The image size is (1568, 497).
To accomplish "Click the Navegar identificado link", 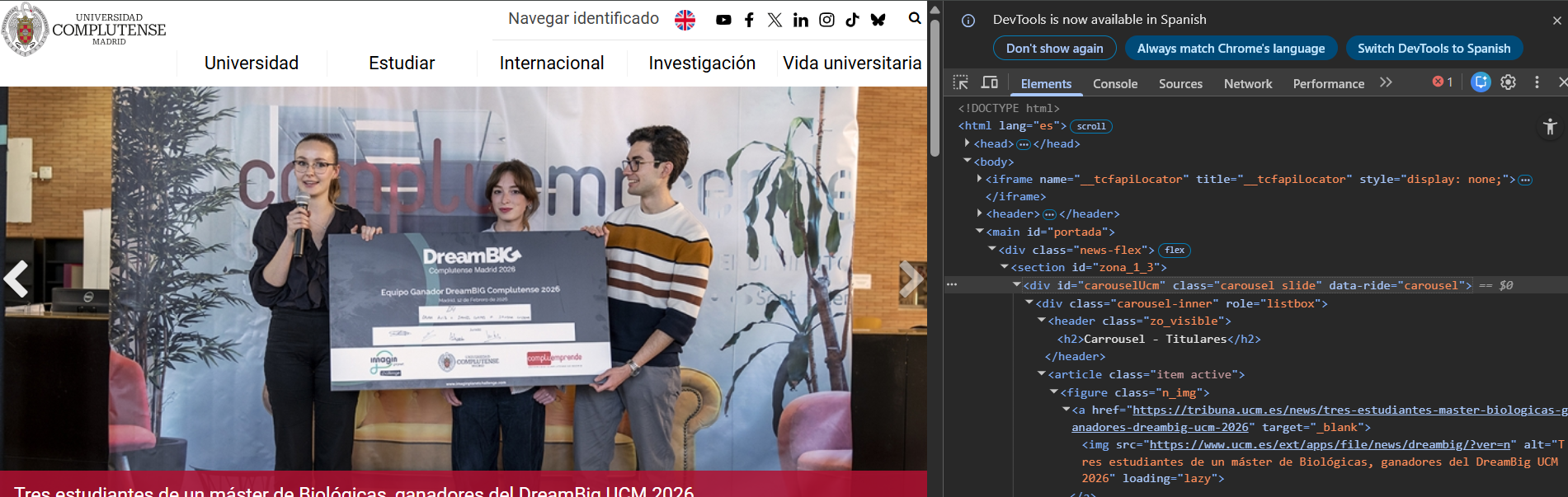I will [583, 19].
